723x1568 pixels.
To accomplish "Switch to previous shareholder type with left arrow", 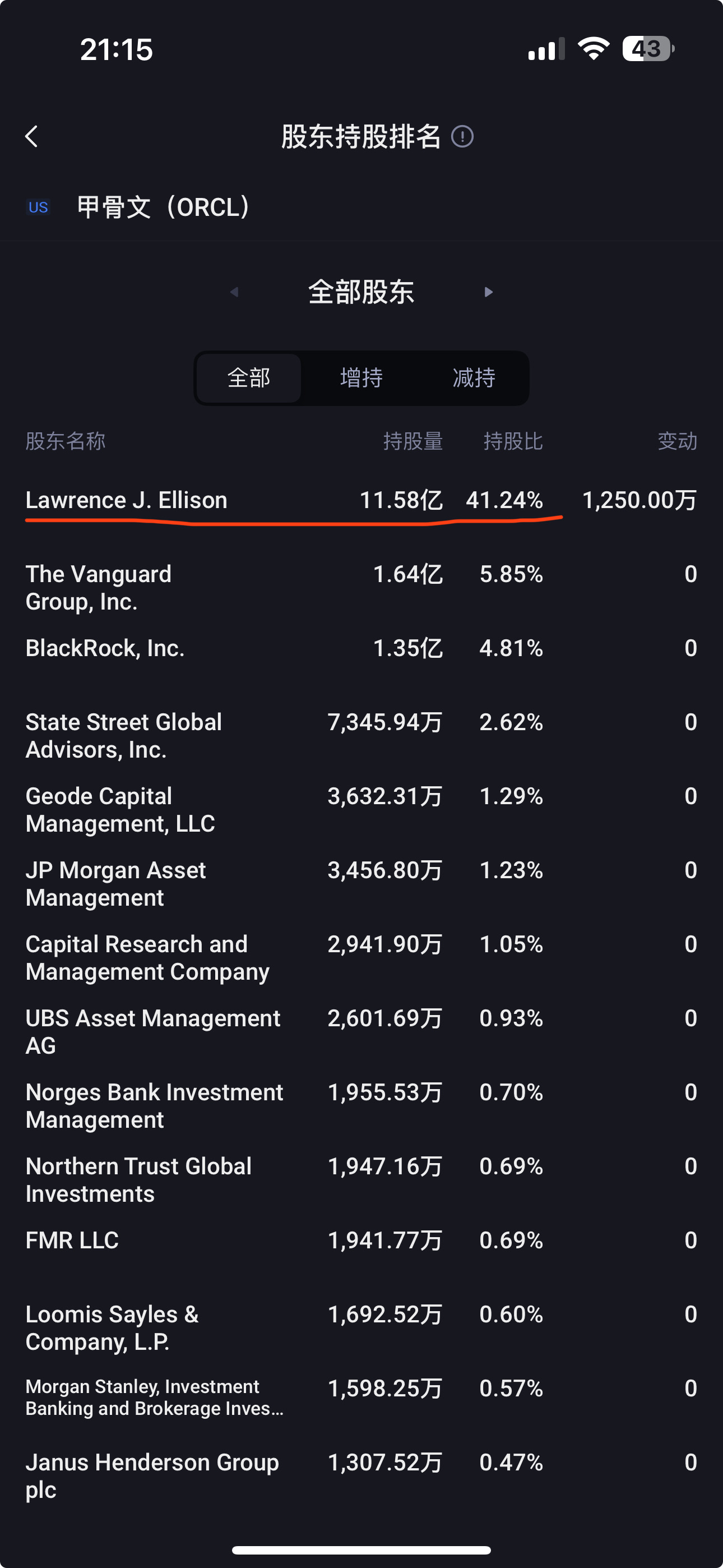I will (x=234, y=292).
